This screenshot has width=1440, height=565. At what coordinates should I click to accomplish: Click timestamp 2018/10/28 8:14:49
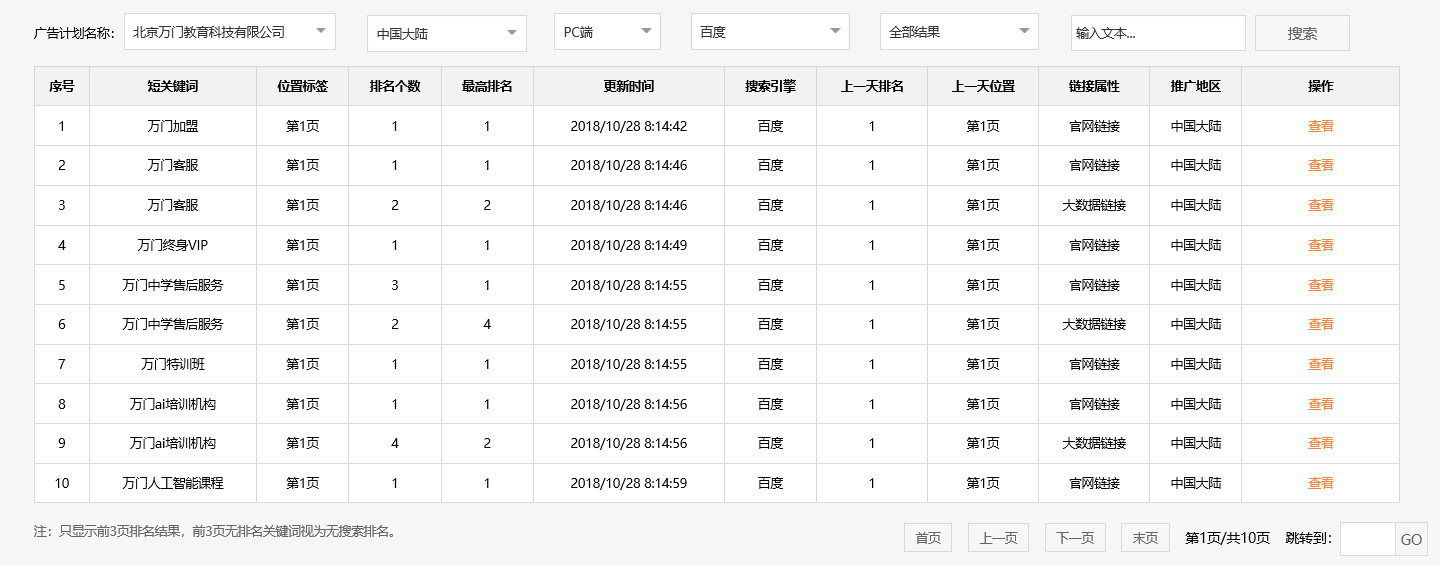(x=629, y=245)
